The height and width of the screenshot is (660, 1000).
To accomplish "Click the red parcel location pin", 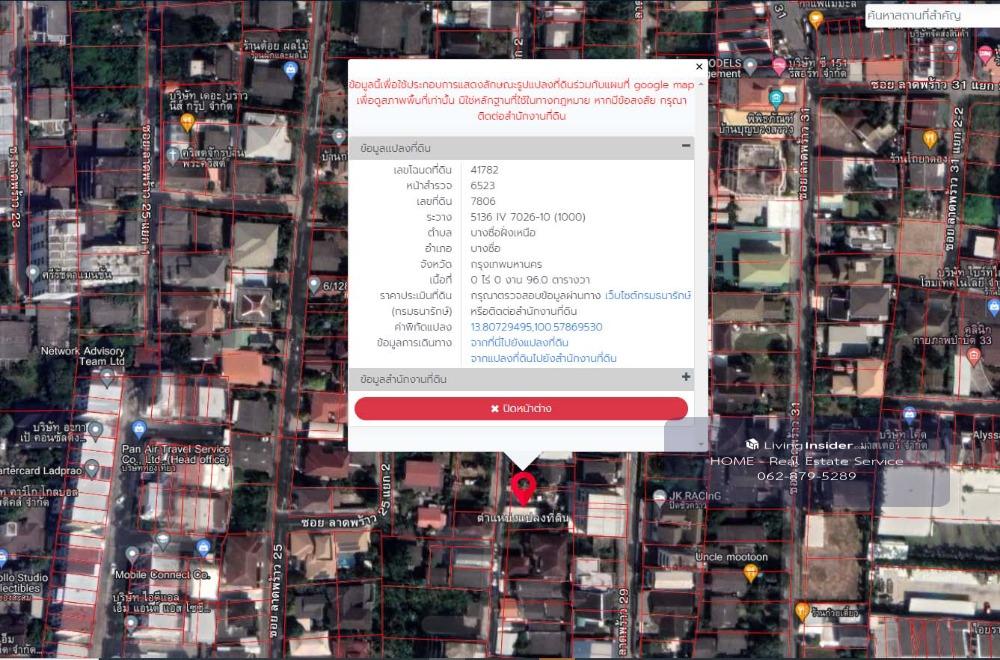I will coord(522,487).
